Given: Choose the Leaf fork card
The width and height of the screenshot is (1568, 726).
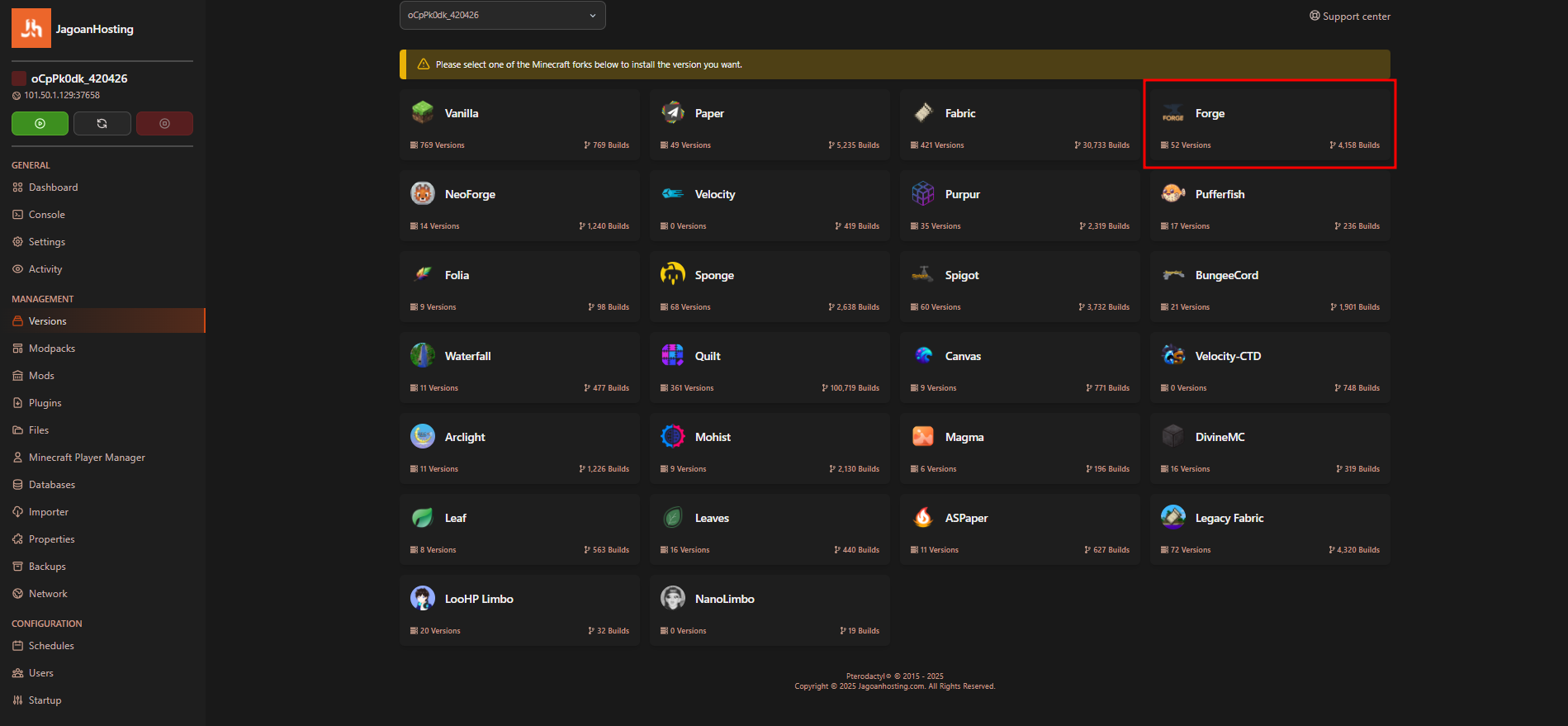Looking at the screenshot, I should click(519, 529).
